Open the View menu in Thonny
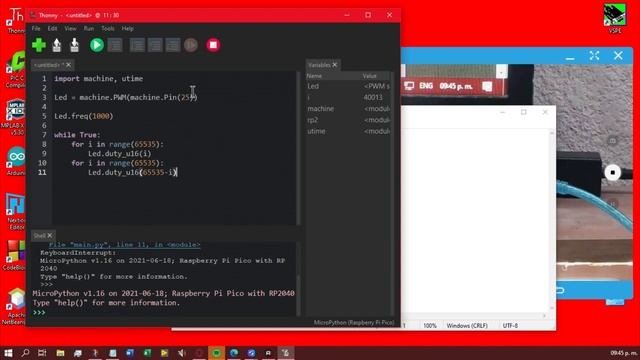 click(x=70, y=29)
